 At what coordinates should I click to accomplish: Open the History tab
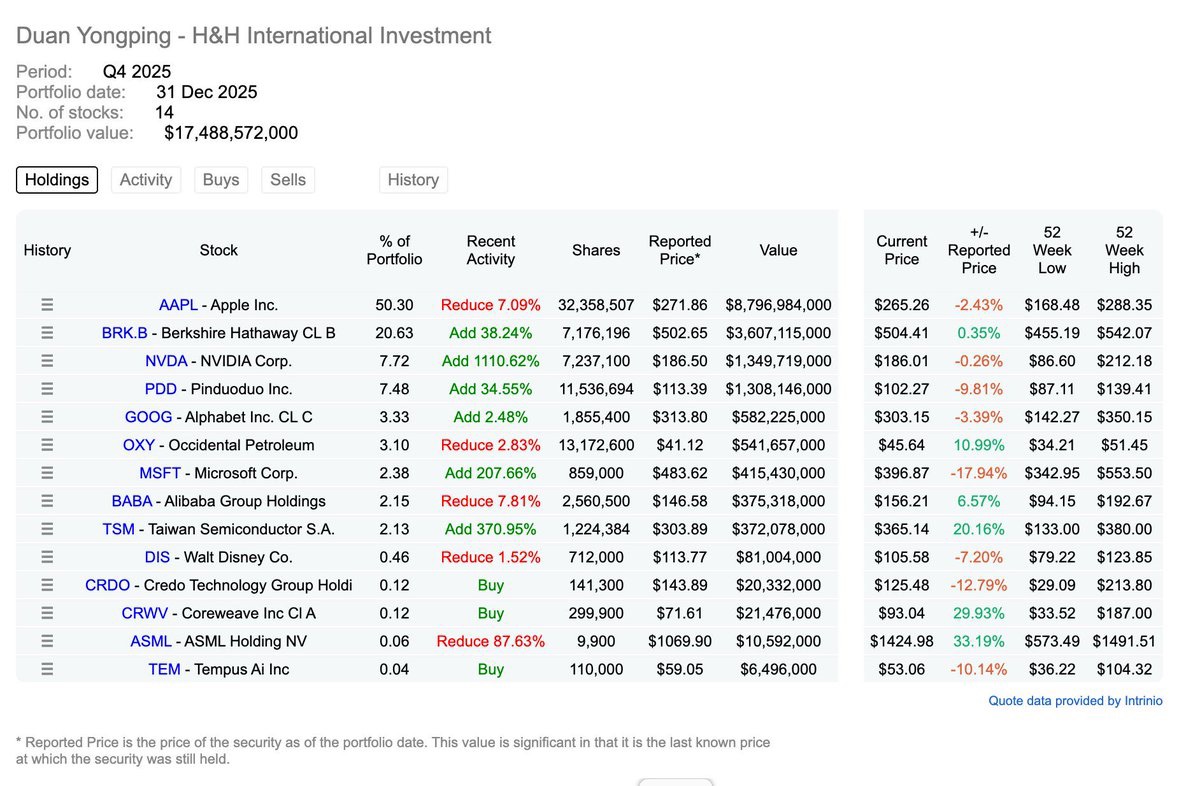point(413,180)
